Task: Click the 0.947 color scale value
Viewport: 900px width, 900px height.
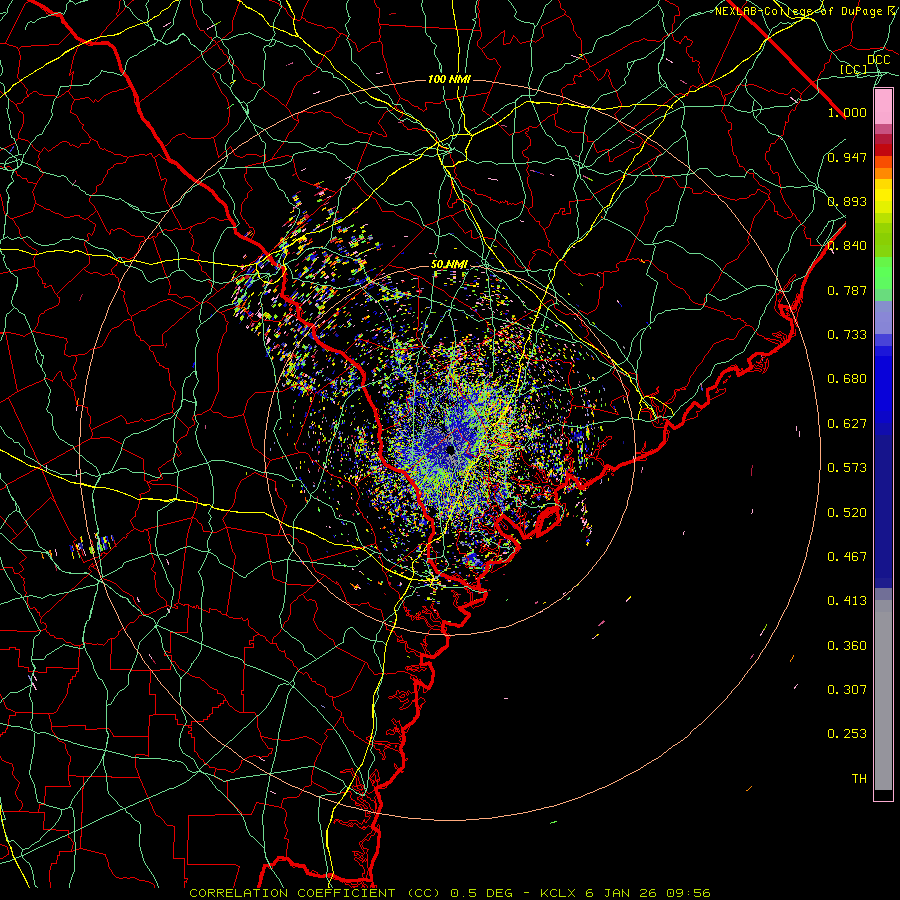Action: click(847, 157)
